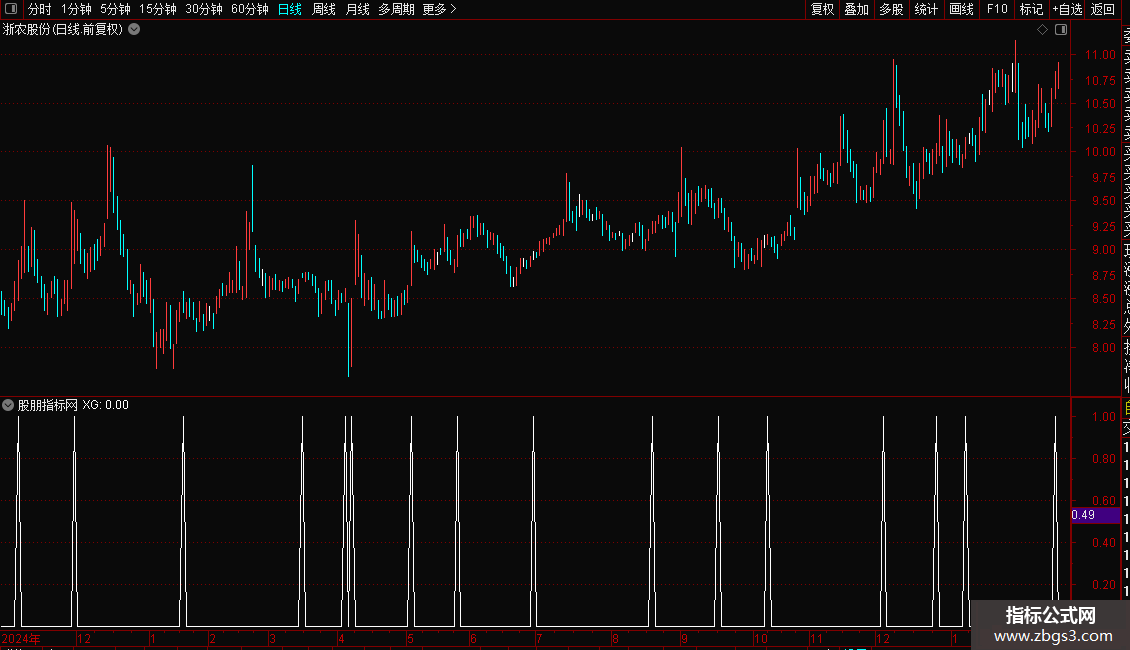Image resolution: width=1130 pixels, height=650 pixels.
Task: Click the 11.00 price axis label
Action: [x=1100, y=55]
